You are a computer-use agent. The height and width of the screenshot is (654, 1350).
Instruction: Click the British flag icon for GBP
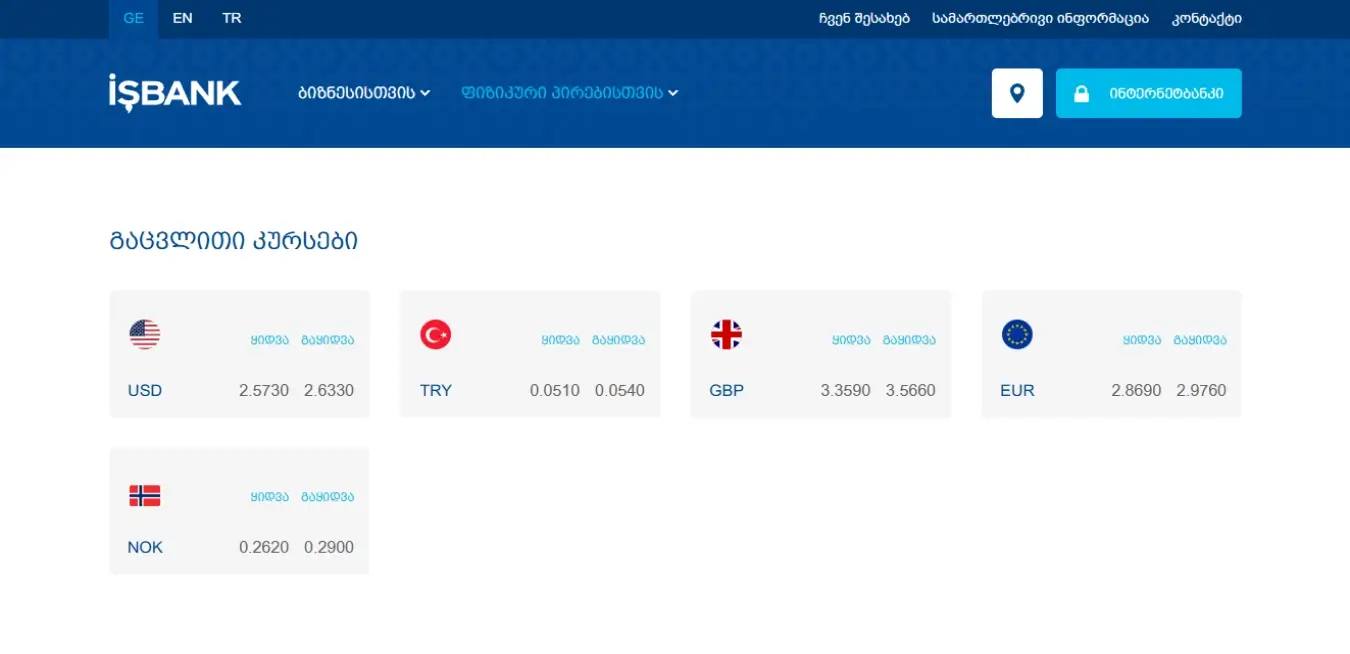pos(726,334)
